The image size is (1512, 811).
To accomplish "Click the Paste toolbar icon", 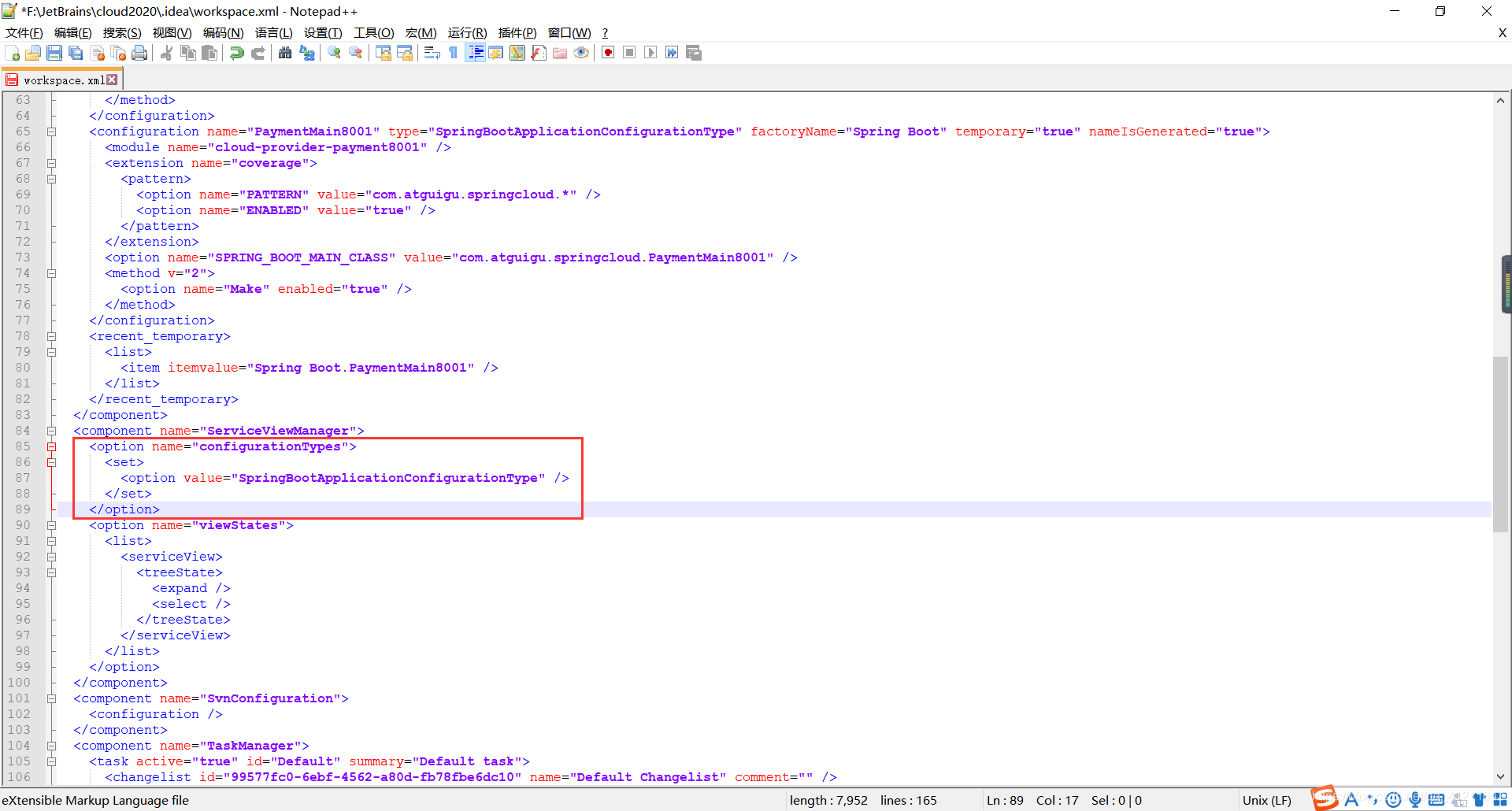I will (x=209, y=53).
